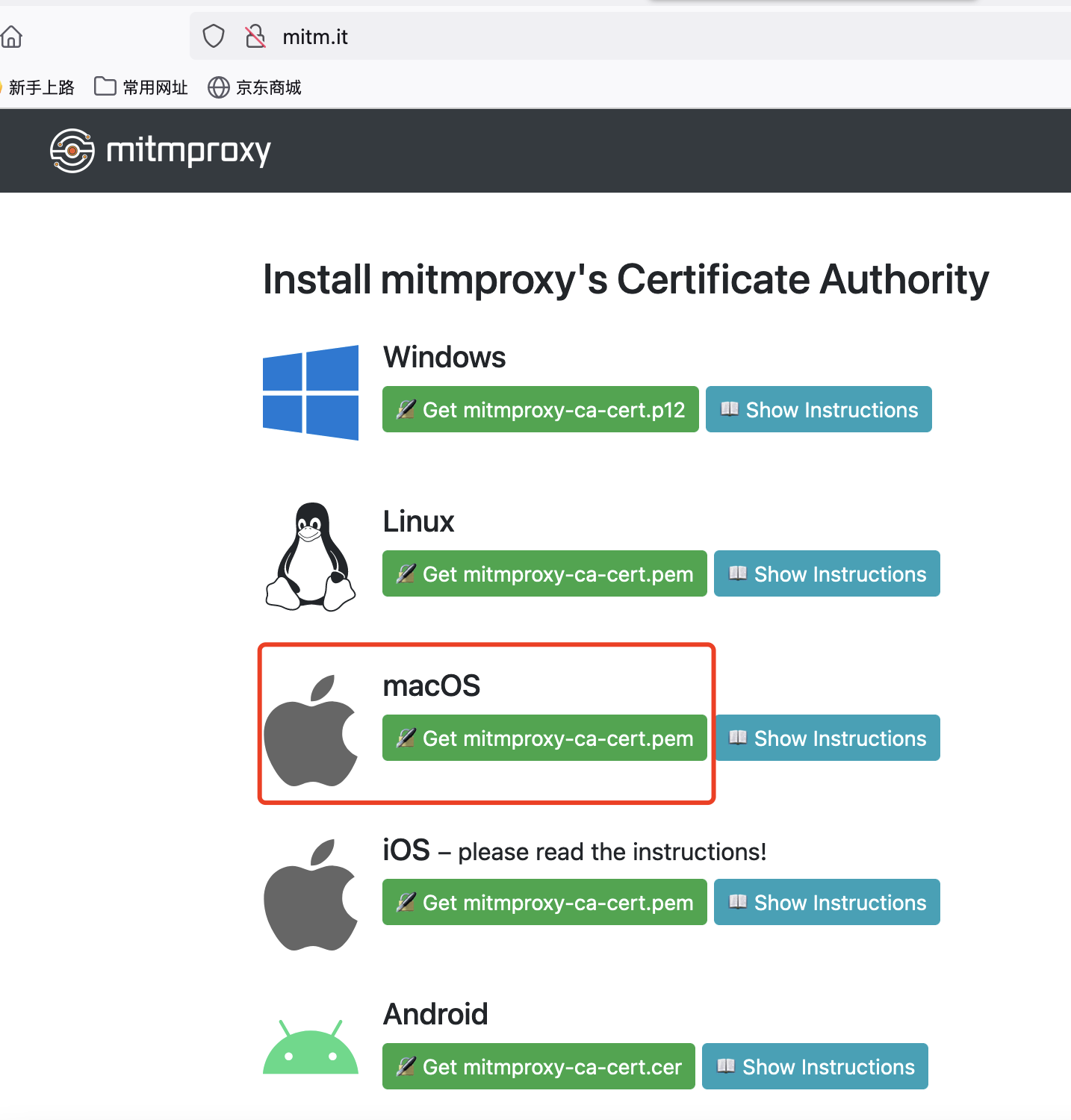Click the insecure connection padlock icon

(255, 36)
